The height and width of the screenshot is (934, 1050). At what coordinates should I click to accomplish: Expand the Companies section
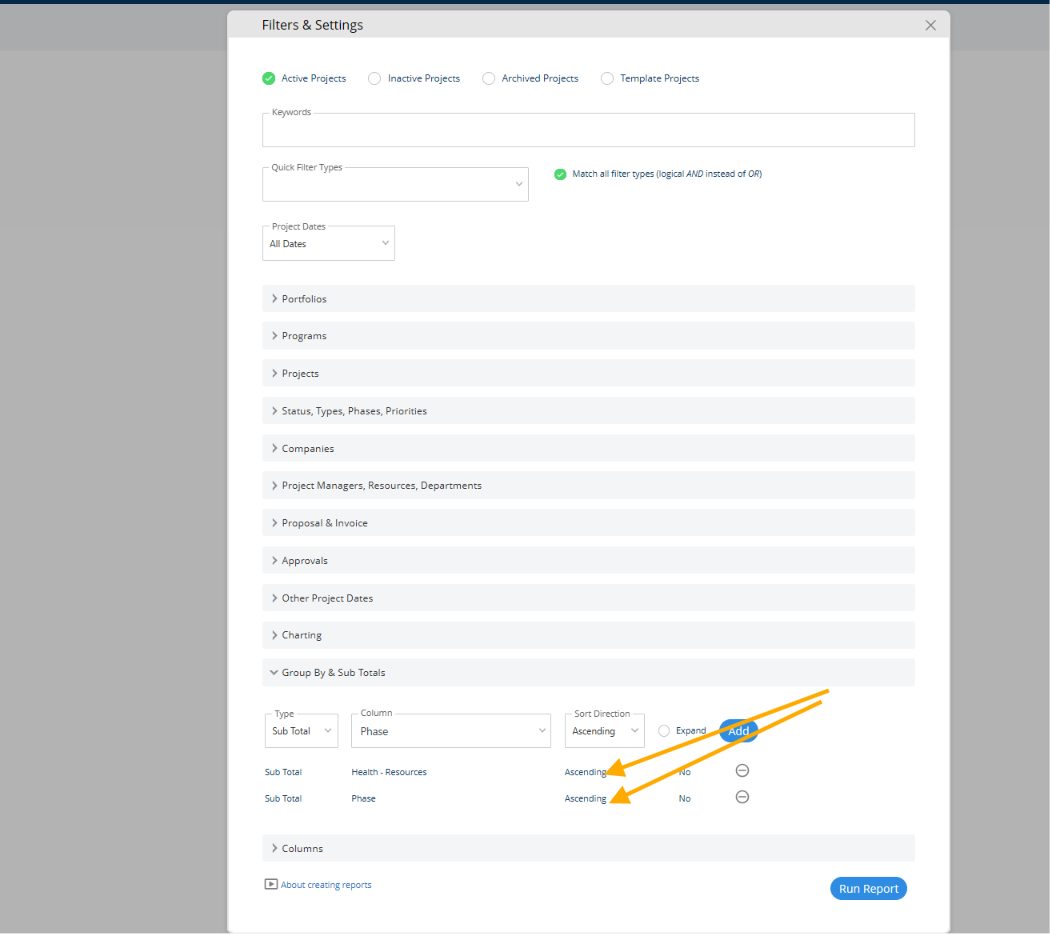588,448
